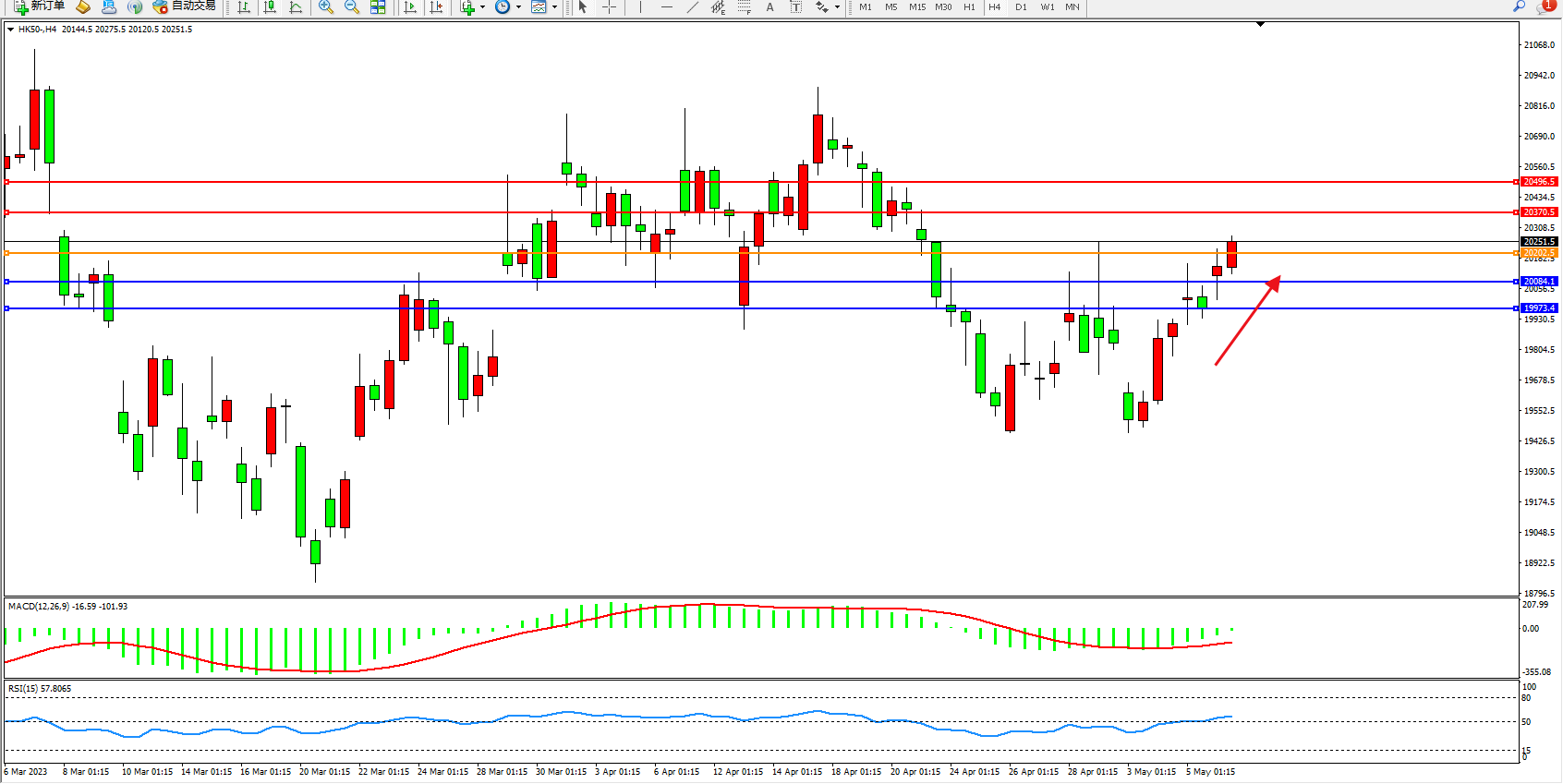The width and height of the screenshot is (1563, 784).
Task: Switch chart to candlestick view
Action: pos(270,7)
